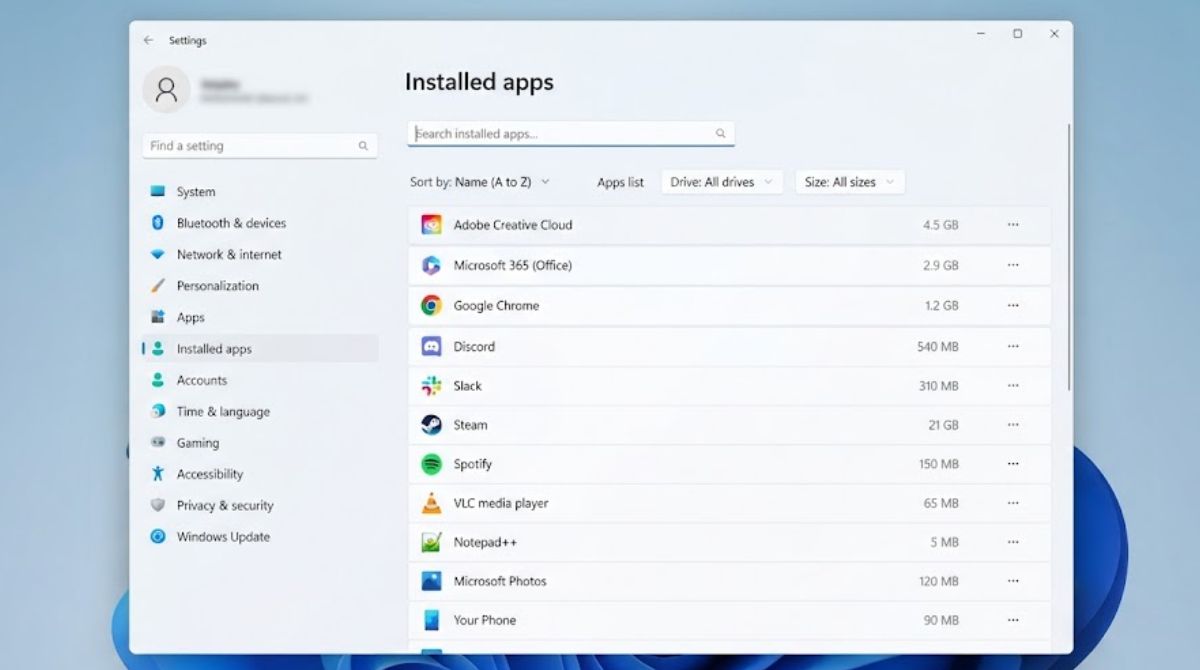The image size is (1200, 670).
Task: Go back using the Settings back arrow
Action: click(148, 40)
